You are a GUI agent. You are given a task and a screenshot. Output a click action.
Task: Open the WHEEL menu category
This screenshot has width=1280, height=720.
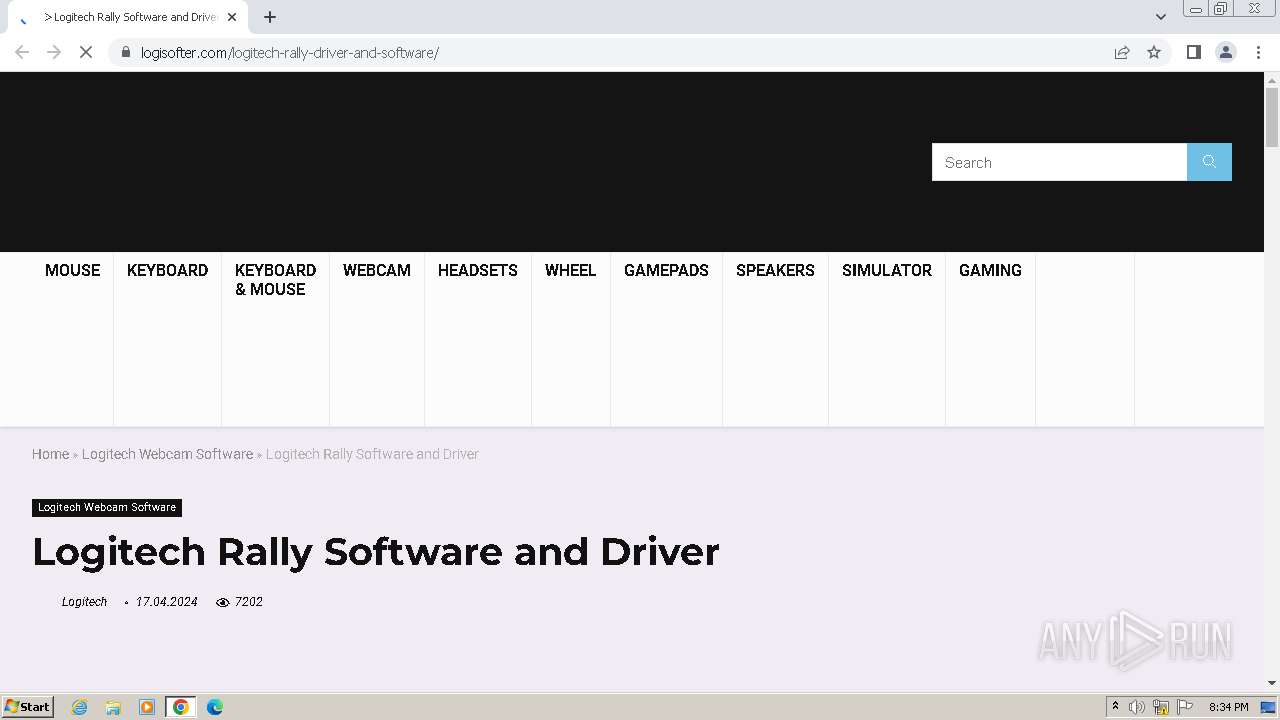(x=570, y=270)
